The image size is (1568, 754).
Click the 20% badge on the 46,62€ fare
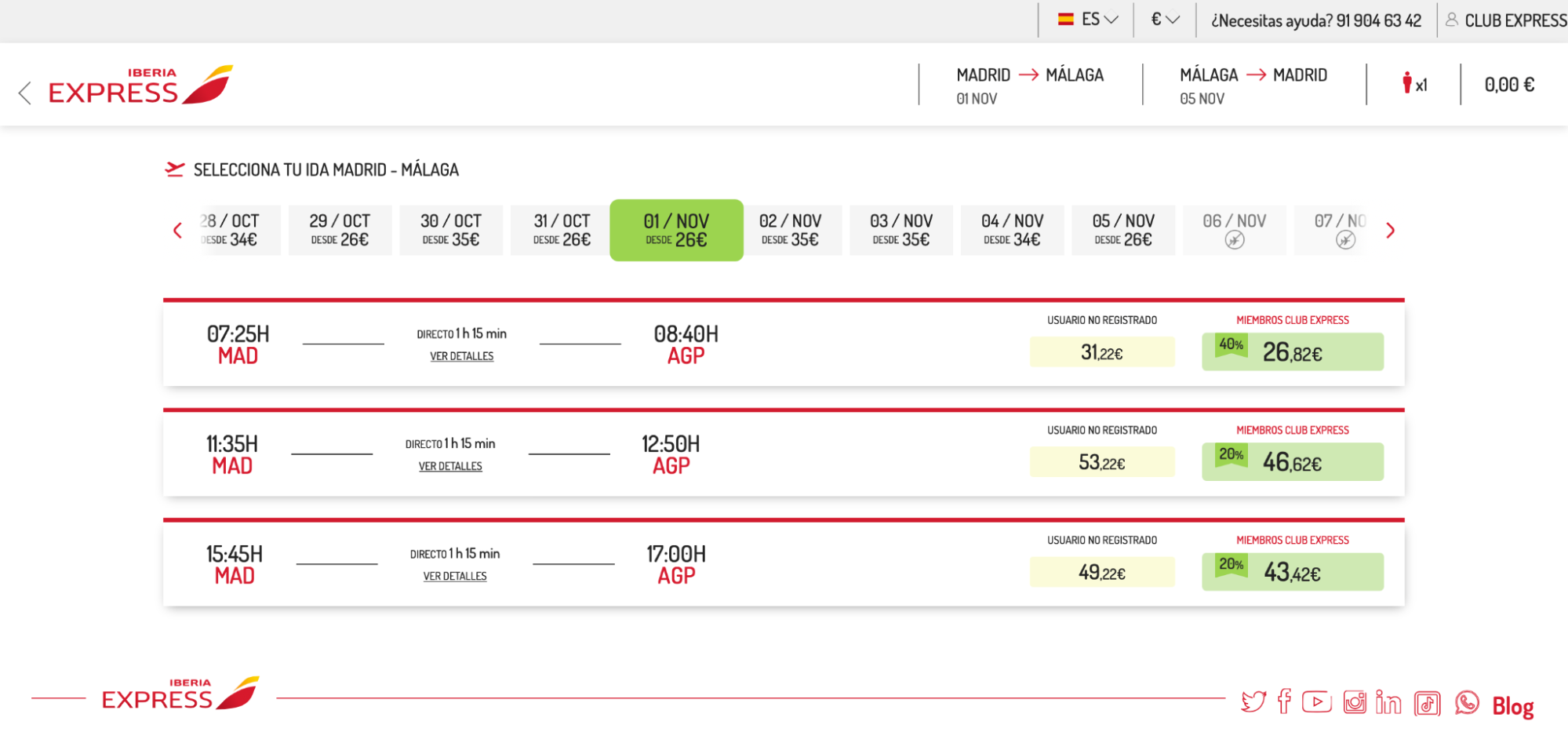pos(1231,454)
